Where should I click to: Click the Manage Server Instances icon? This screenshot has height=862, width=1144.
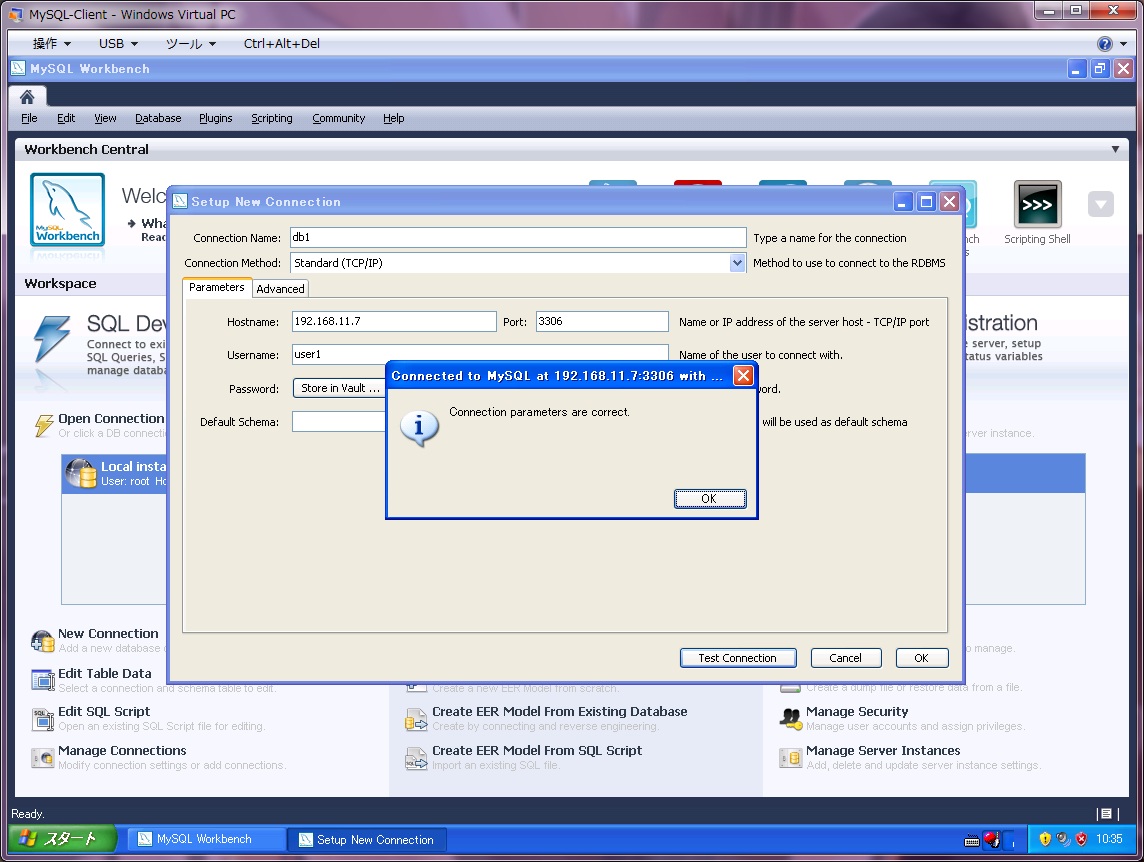(x=790, y=758)
